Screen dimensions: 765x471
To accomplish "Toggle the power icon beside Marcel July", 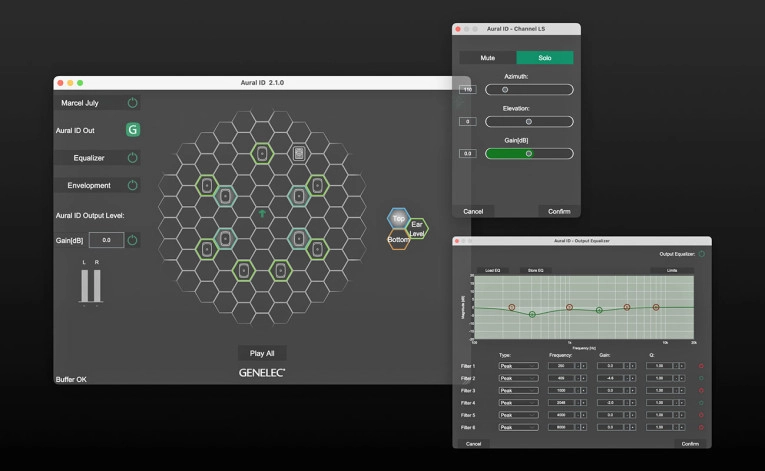I will (x=132, y=103).
